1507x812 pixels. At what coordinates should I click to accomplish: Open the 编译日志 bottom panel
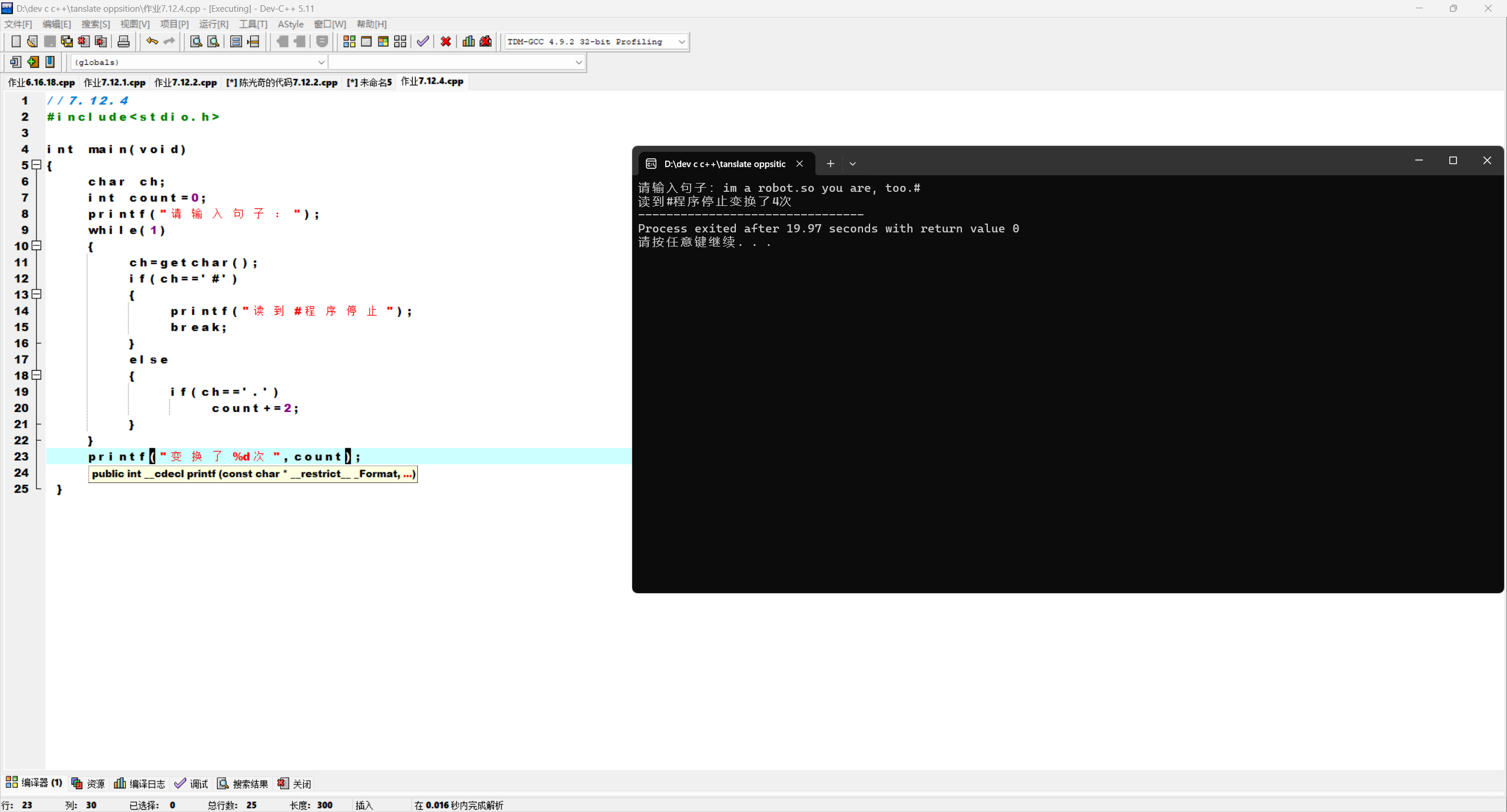140,784
